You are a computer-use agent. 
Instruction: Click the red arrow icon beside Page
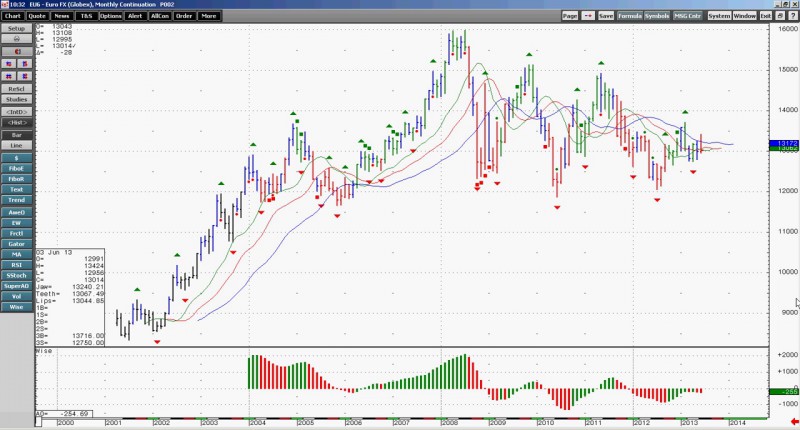click(588, 16)
